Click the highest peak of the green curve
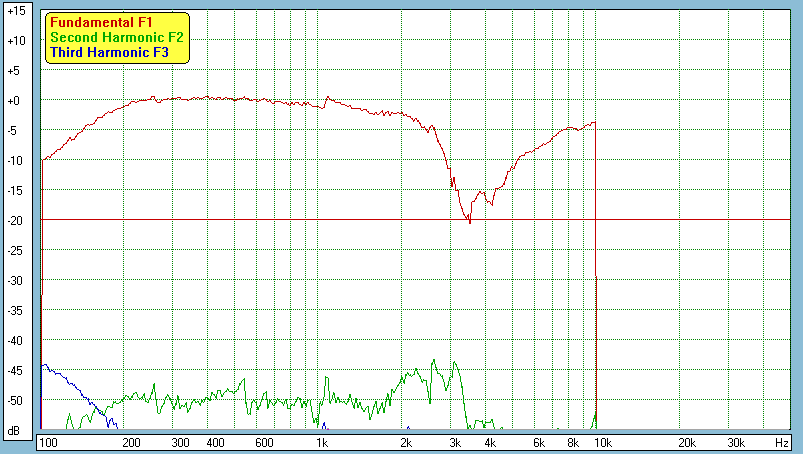This screenshot has width=803, height=454. point(434,361)
